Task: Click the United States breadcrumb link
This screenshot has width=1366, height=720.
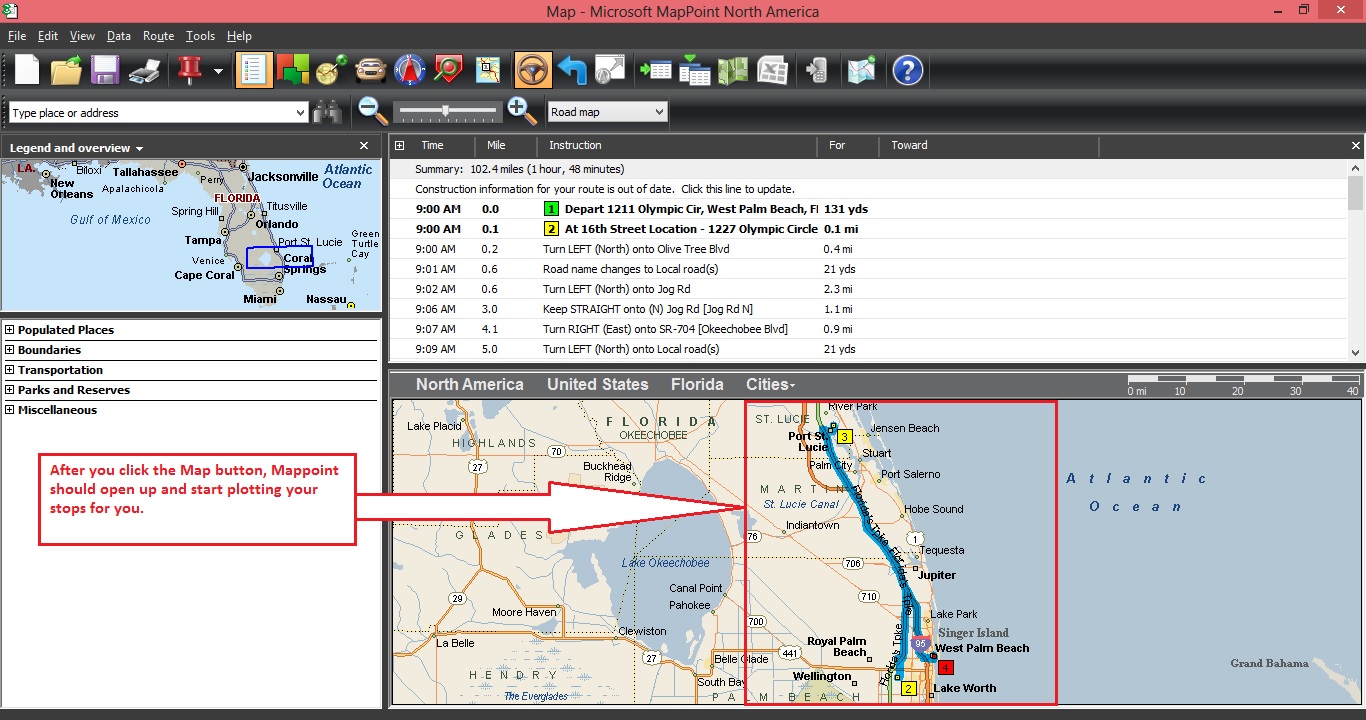Action: coord(598,384)
